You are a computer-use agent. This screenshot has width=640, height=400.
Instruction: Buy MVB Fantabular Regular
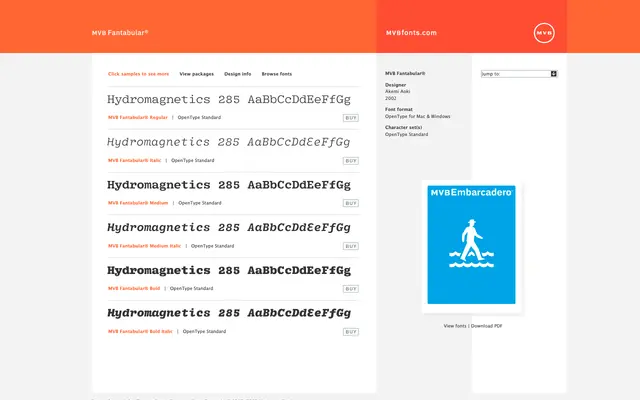click(x=351, y=118)
